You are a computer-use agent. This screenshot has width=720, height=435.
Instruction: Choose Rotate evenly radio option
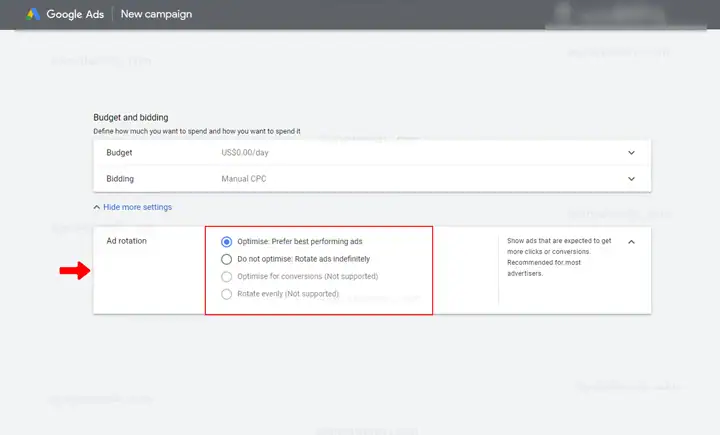[x=226, y=294]
